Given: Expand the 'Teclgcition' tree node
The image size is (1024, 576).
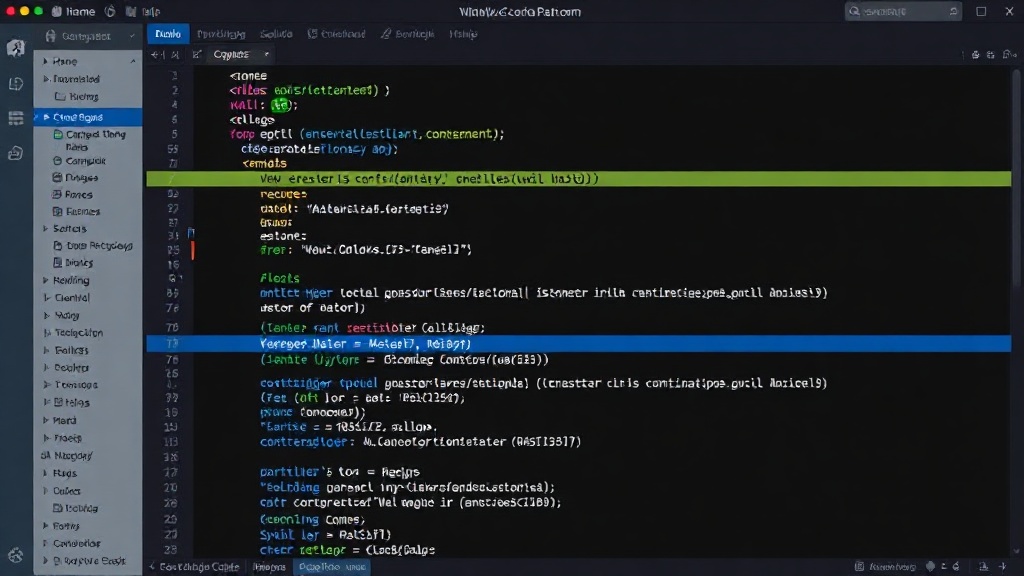Looking at the screenshot, I should tap(47, 333).
